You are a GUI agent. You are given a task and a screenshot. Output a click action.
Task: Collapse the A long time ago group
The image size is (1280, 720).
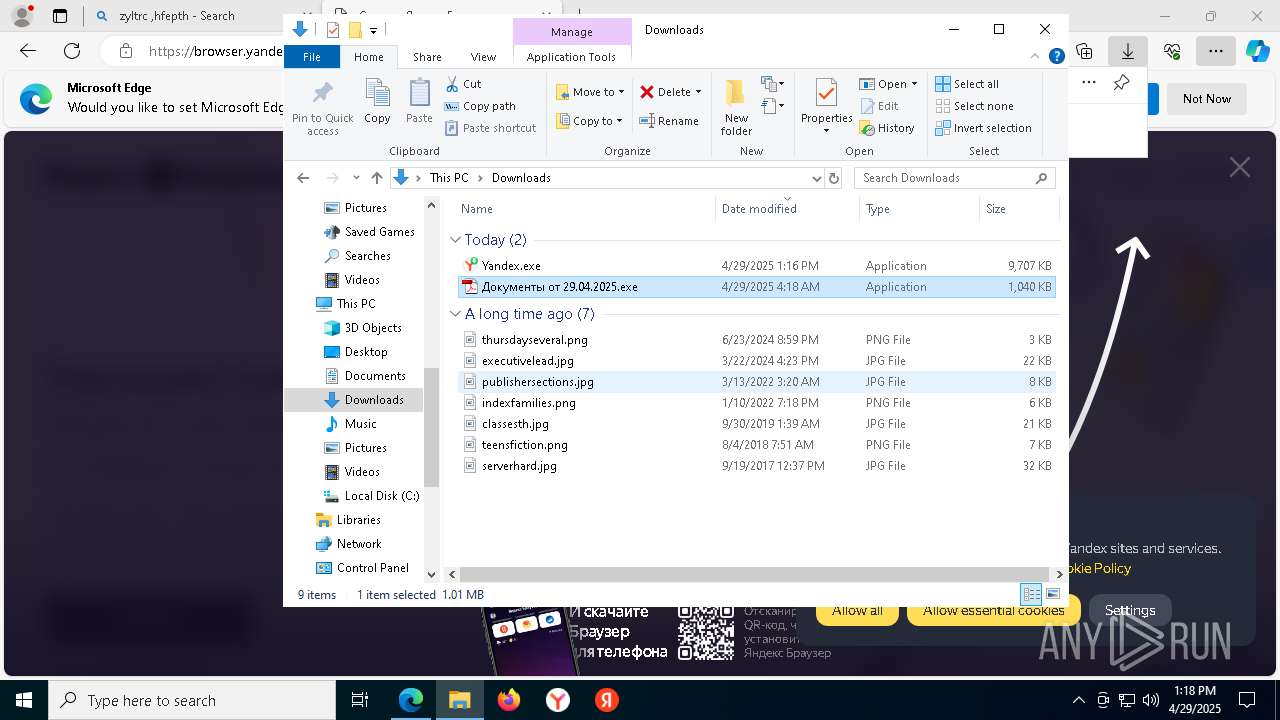(455, 314)
